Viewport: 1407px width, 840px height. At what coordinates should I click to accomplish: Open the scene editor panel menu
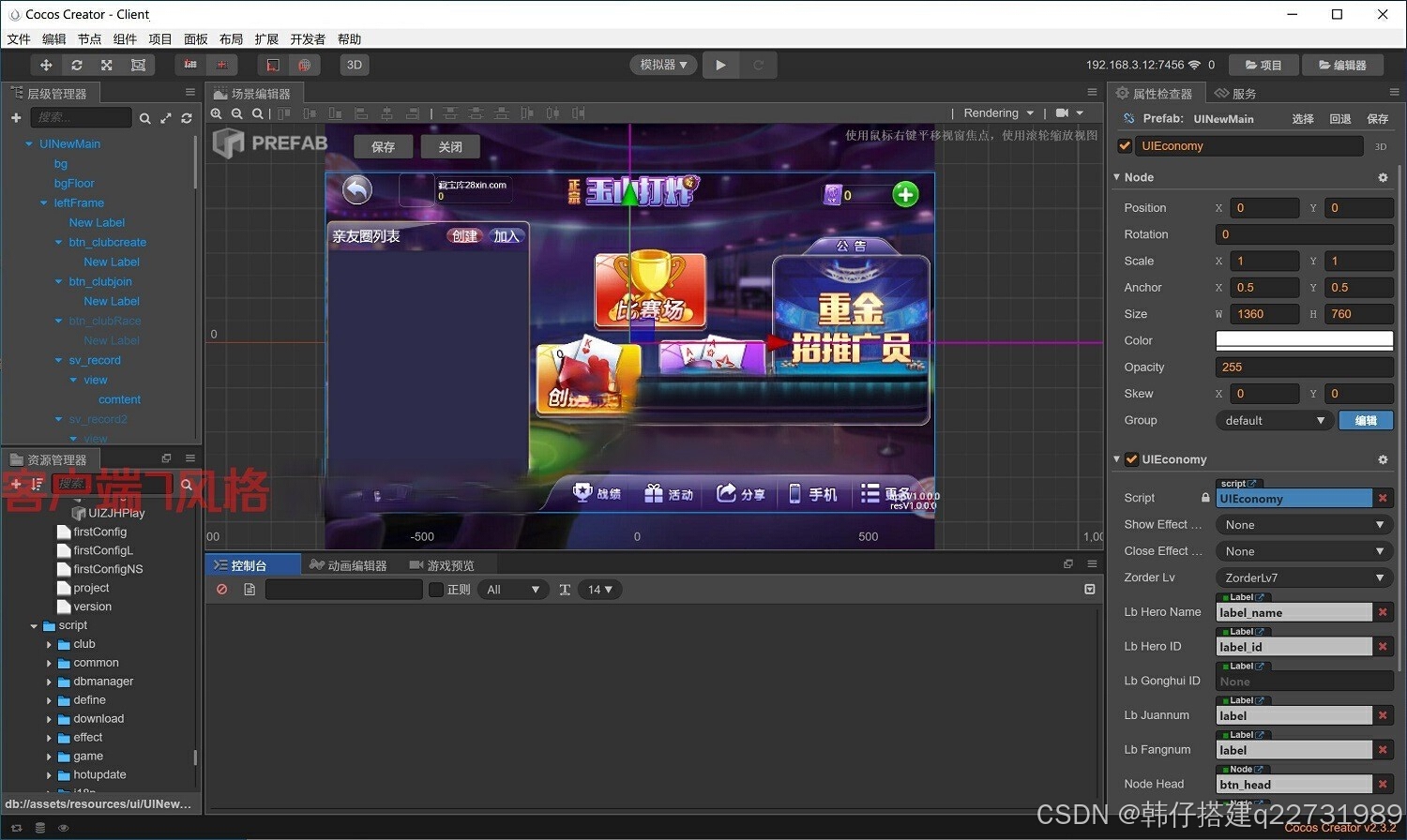click(1092, 92)
